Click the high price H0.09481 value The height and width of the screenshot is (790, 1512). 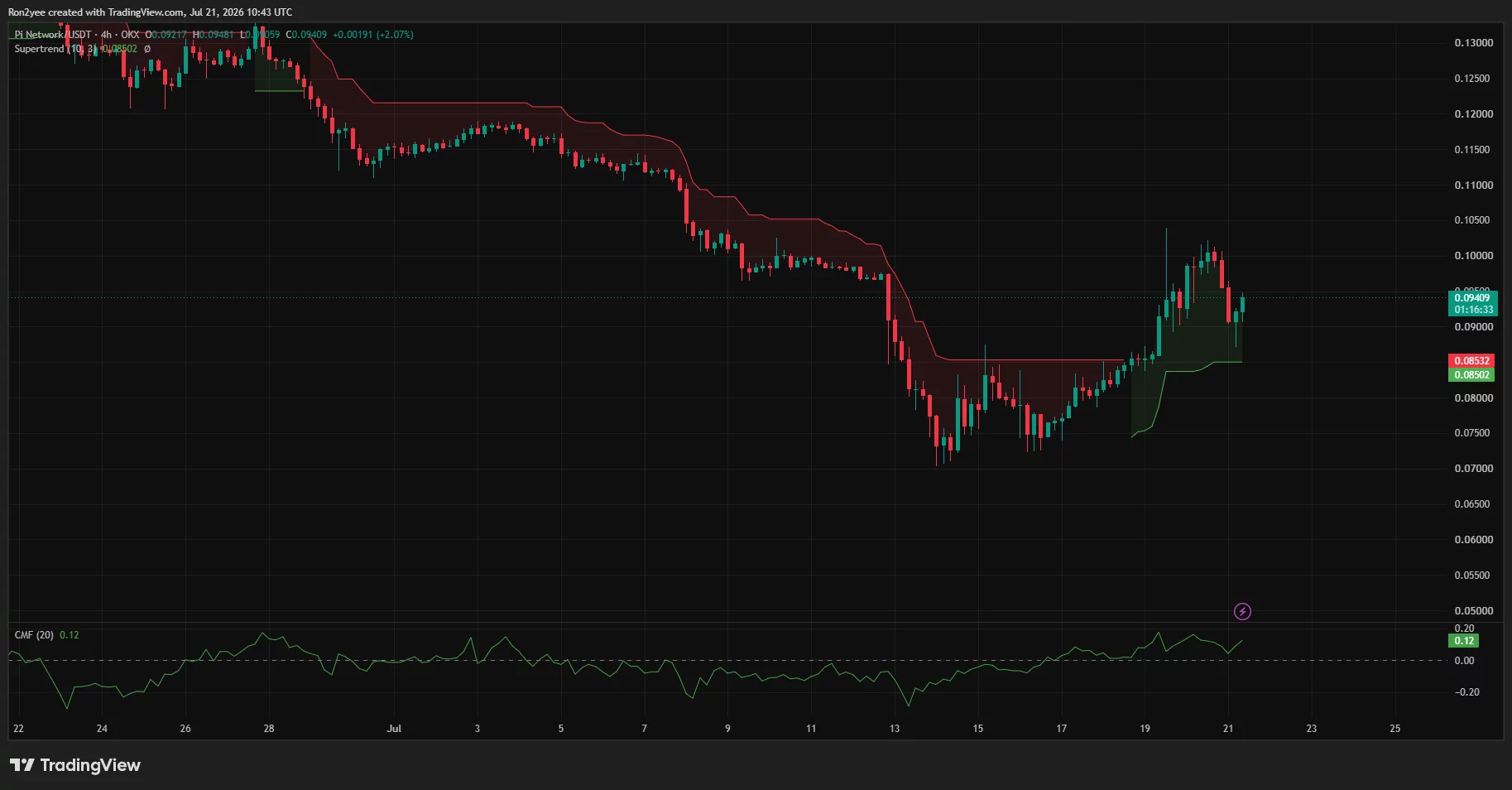coord(213,35)
